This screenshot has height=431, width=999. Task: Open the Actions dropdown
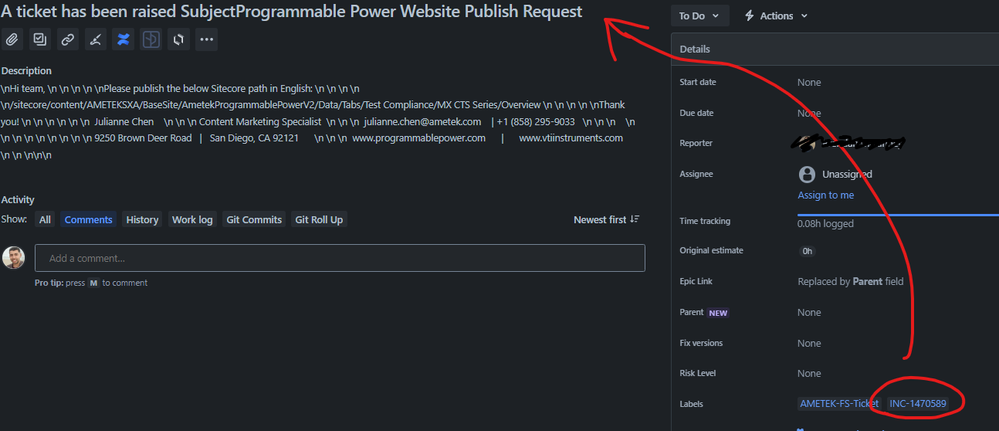(776, 16)
